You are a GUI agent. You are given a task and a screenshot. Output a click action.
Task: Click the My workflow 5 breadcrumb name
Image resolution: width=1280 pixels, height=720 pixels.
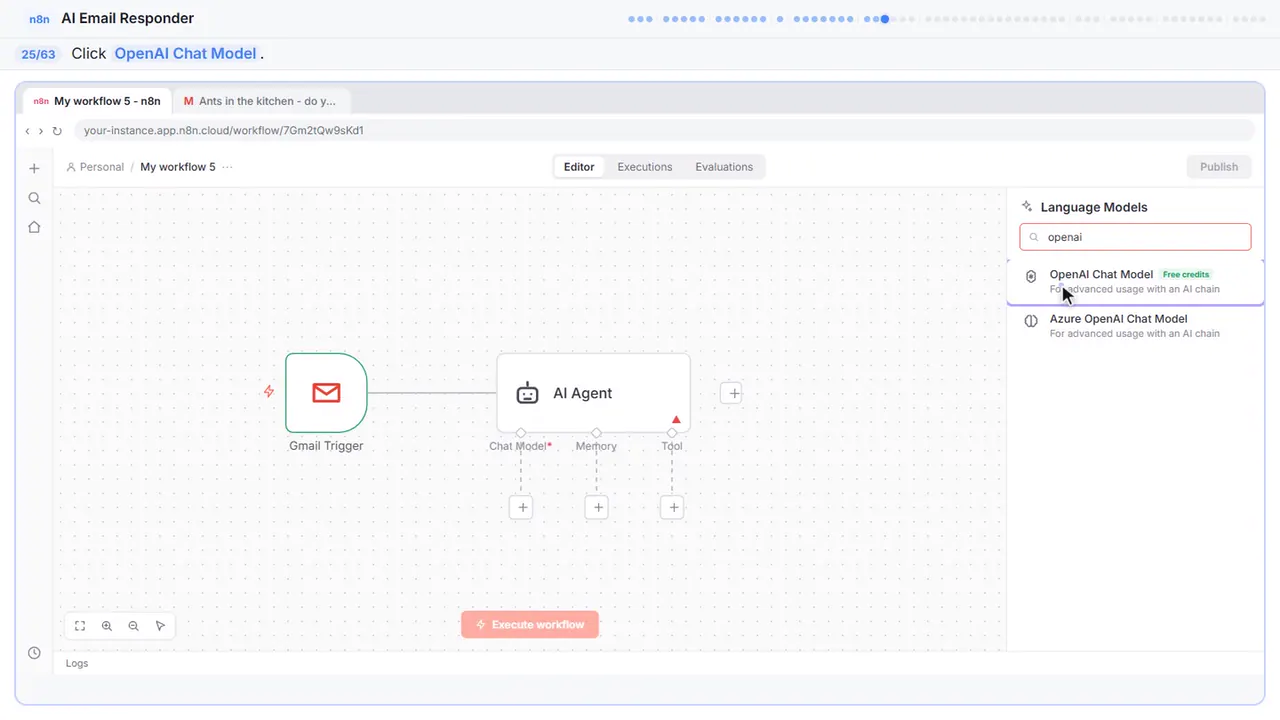(x=178, y=167)
